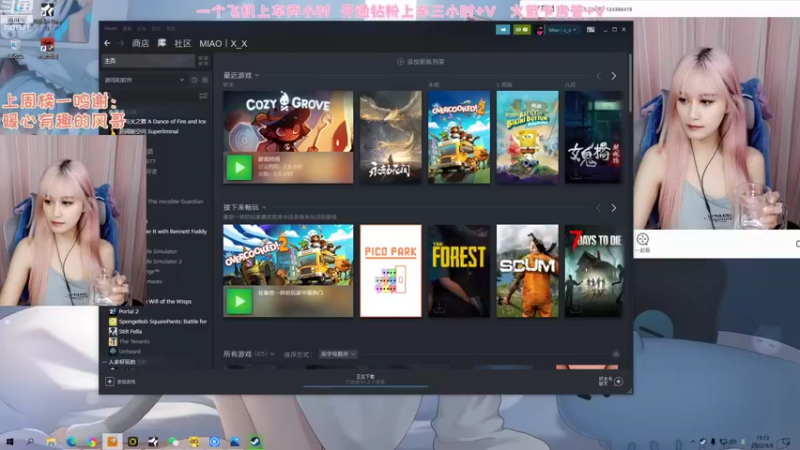Select The Invisible Guardian in game list
Screen dimensions: 800x450
click(175, 202)
